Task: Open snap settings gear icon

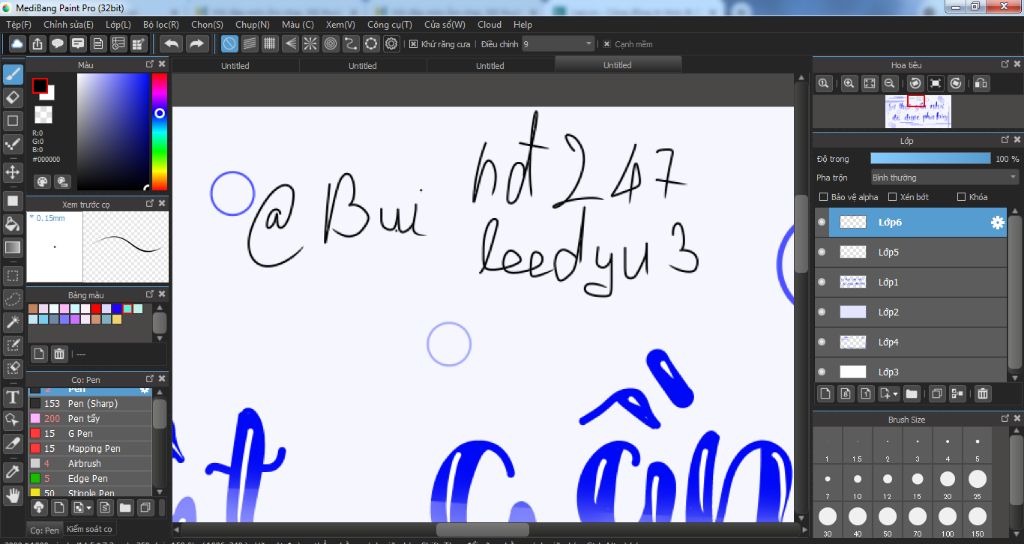Action: pos(391,44)
